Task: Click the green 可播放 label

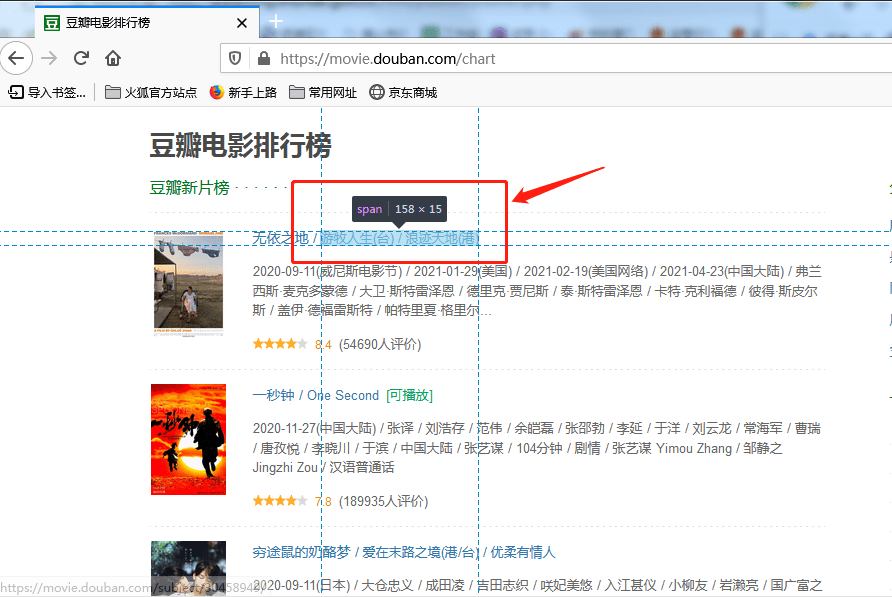Action: 410,395
